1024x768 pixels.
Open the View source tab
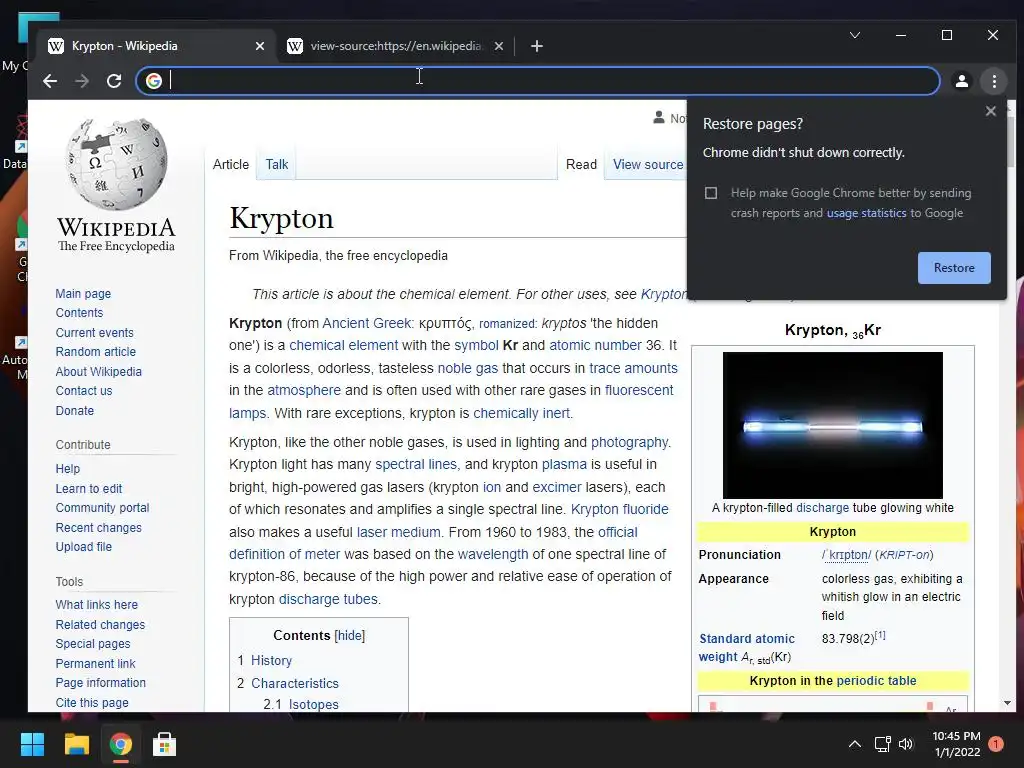pos(648,165)
